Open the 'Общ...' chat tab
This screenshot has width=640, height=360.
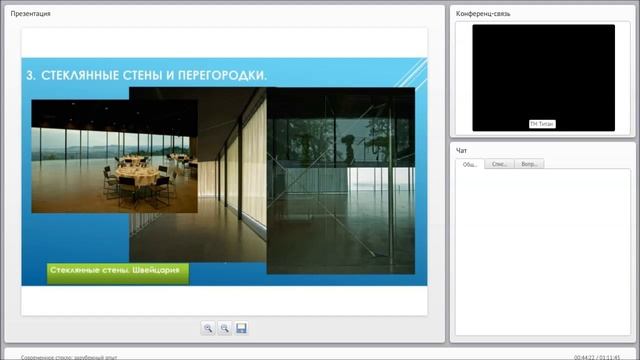click(470, 164)
